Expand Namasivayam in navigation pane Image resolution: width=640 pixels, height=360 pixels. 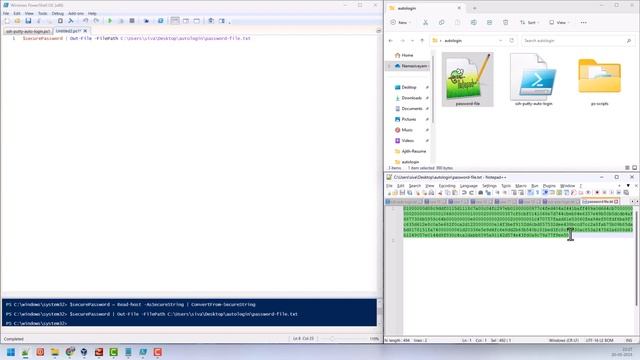click(389, 66)
